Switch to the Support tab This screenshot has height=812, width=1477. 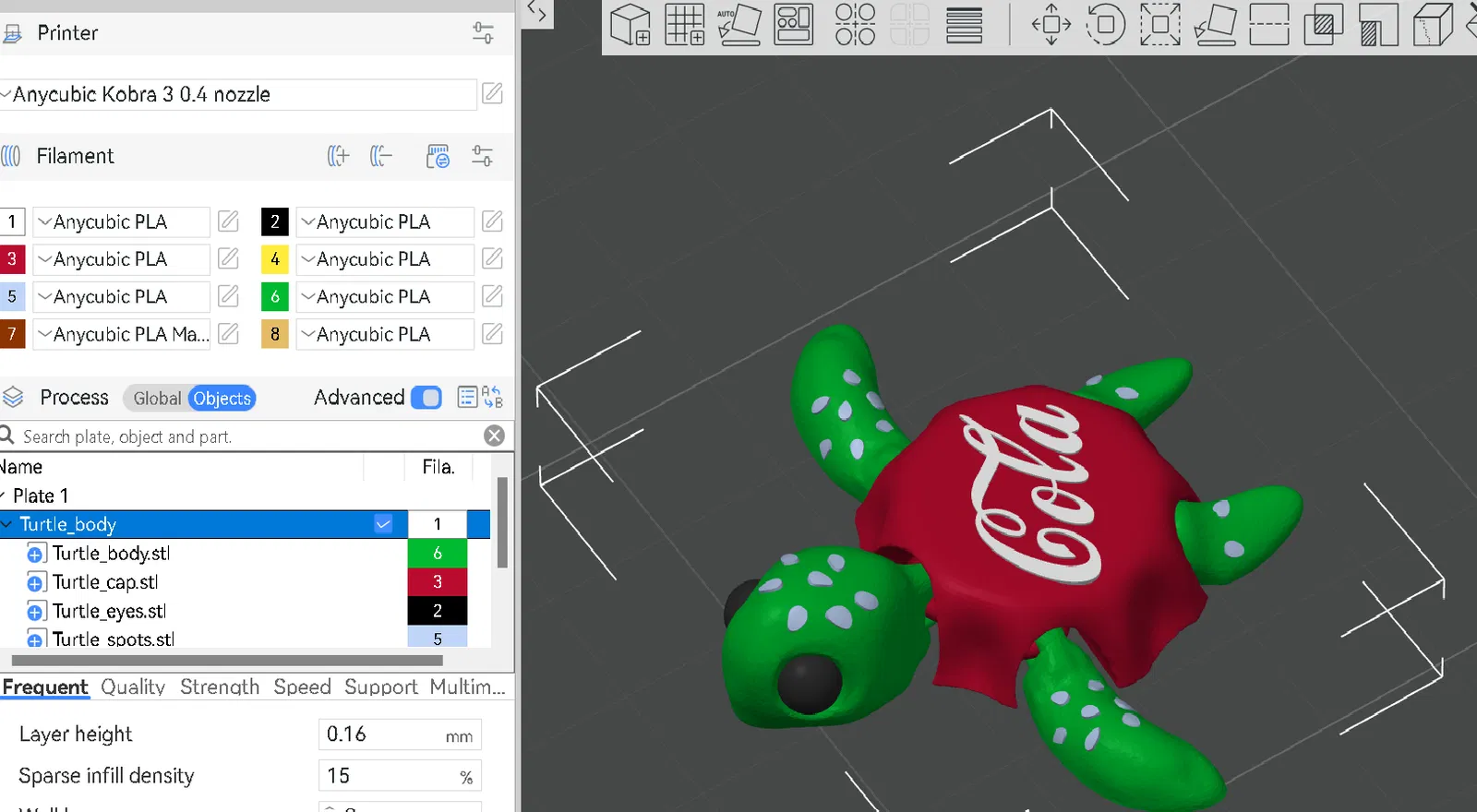(381, 687)
